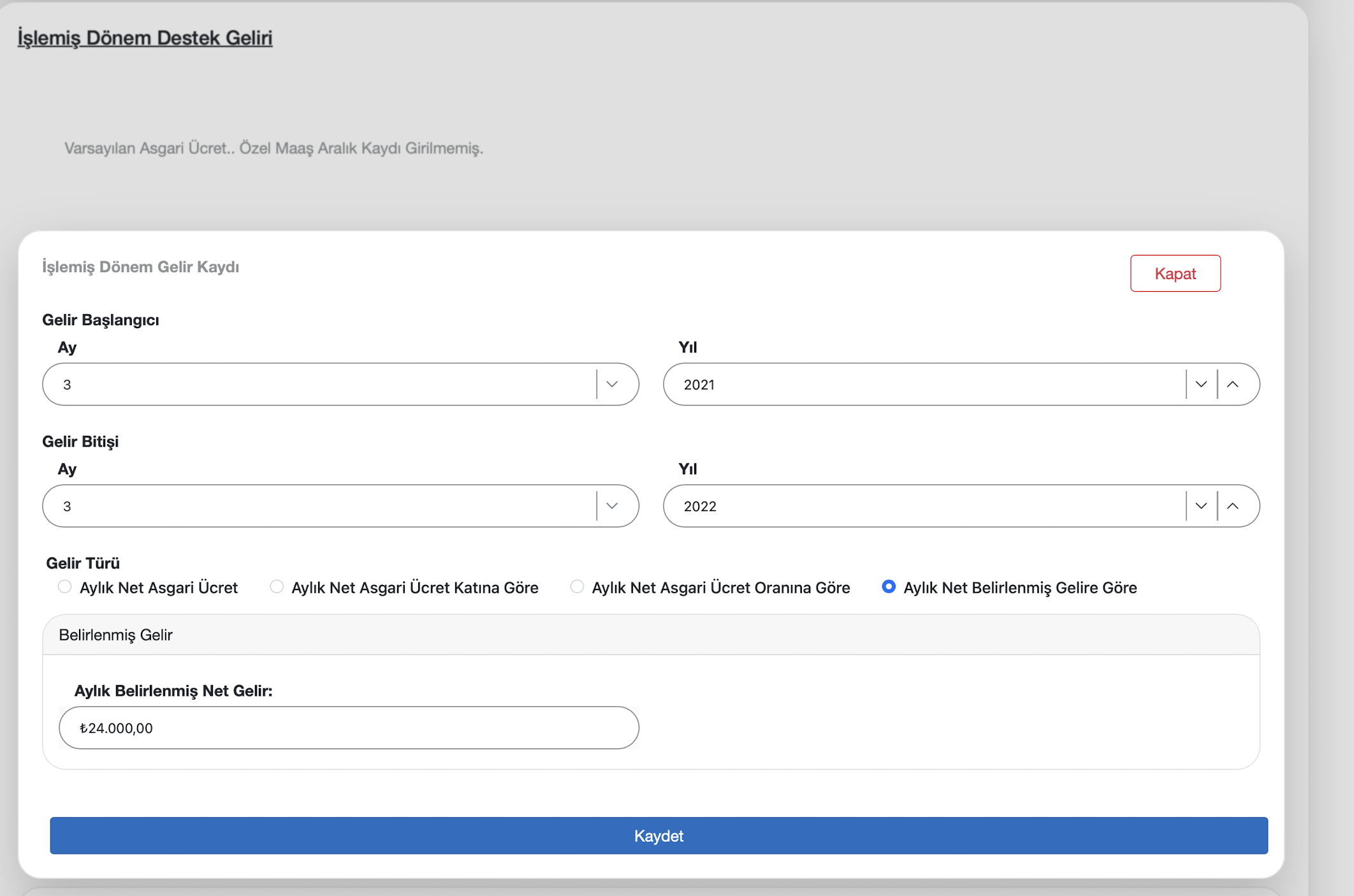Open Gelir Bitişi Ay dropdown chevron

click(x=612, y=506)
